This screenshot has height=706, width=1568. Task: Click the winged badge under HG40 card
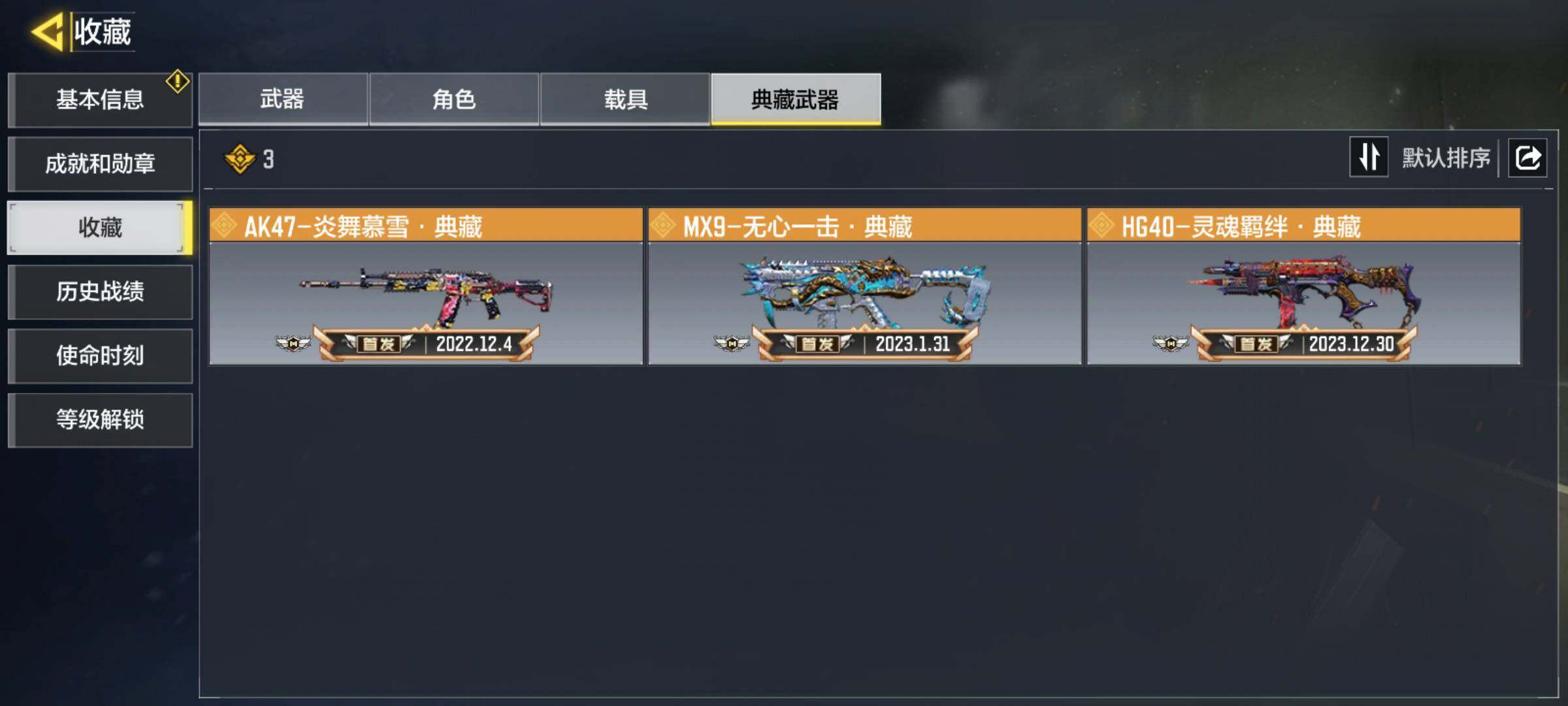click(1171, 343)
